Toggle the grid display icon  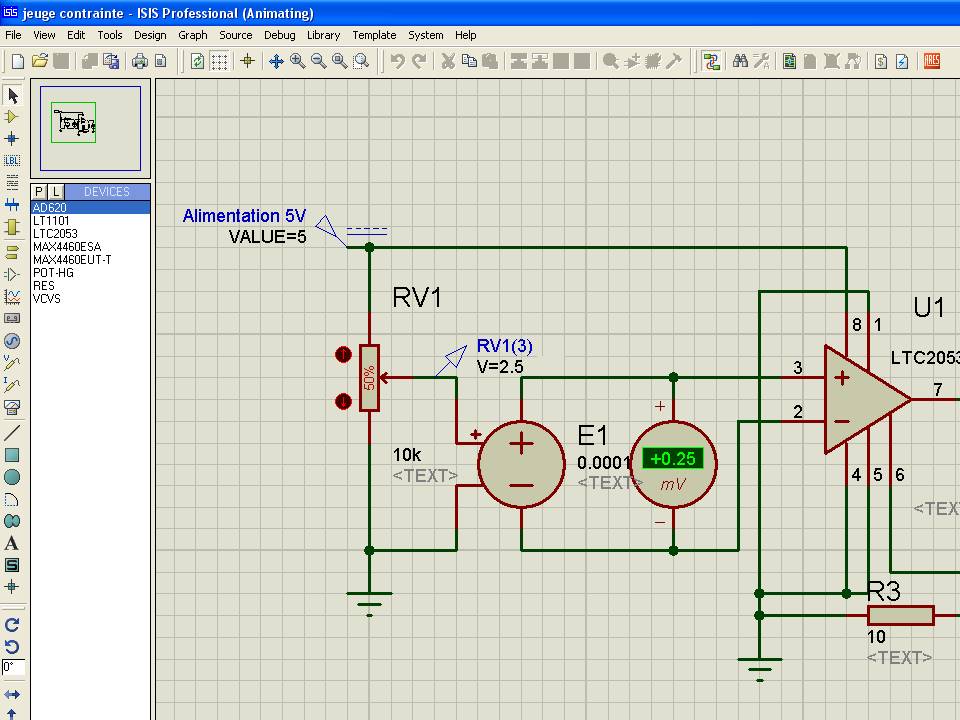219,61
